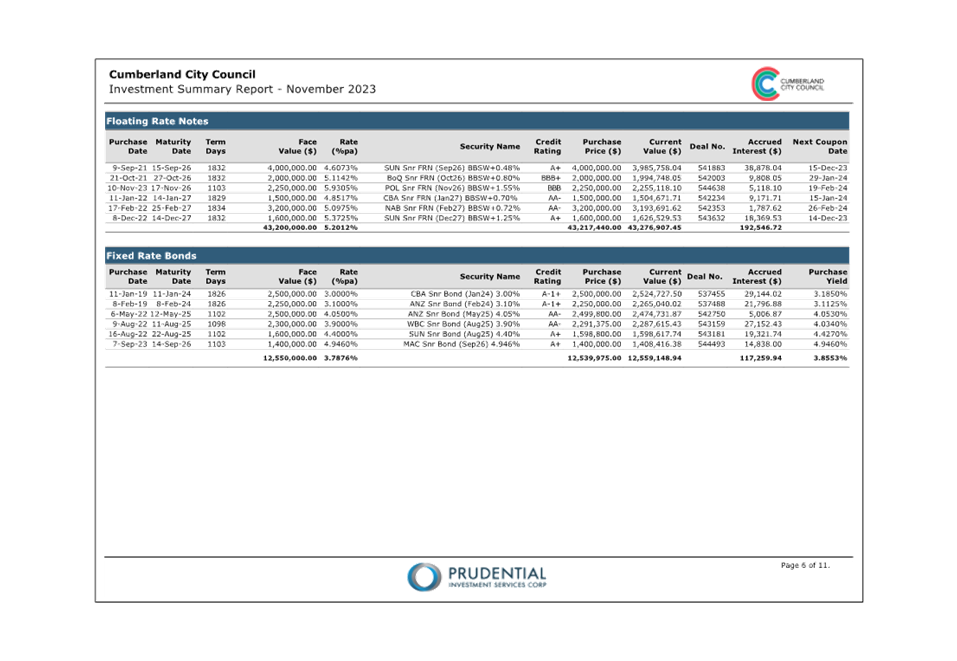This screenshot has width=957, height=661.
Task: Click Next Coupon Date column header
Action: click(x=820, y=147)
